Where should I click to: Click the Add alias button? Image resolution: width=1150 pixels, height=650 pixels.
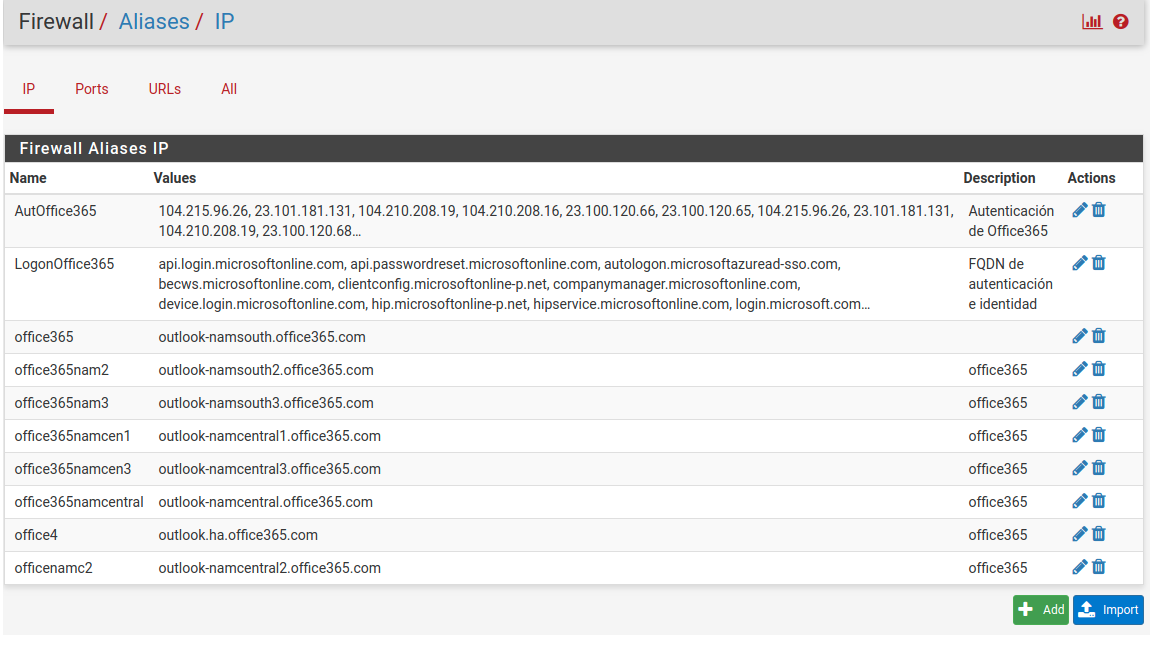click(1041, 610)
